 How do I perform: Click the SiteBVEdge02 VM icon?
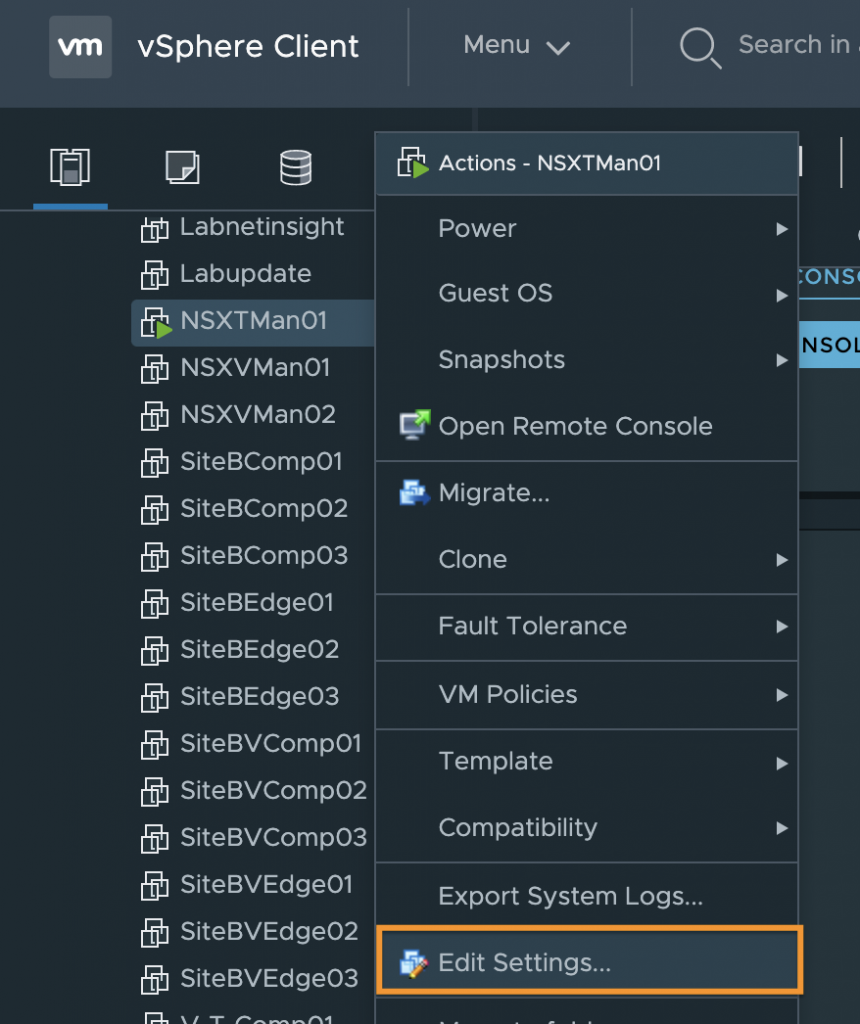coord(155,933)
